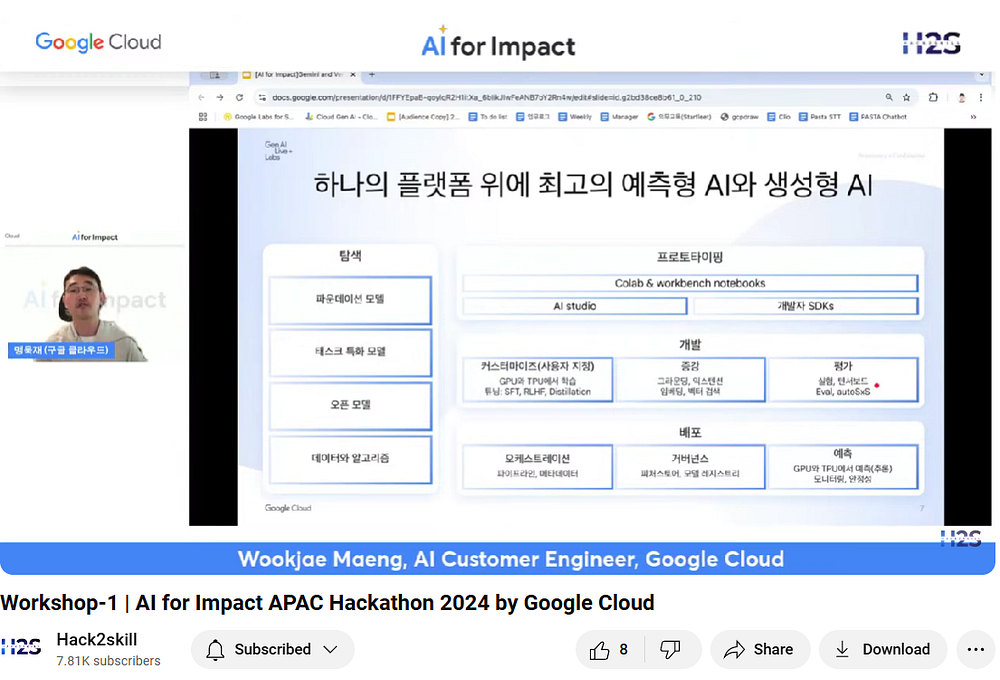Click the 데이터와 알고리즘 box
The image size is (1000, 680).
coord(350,459)
